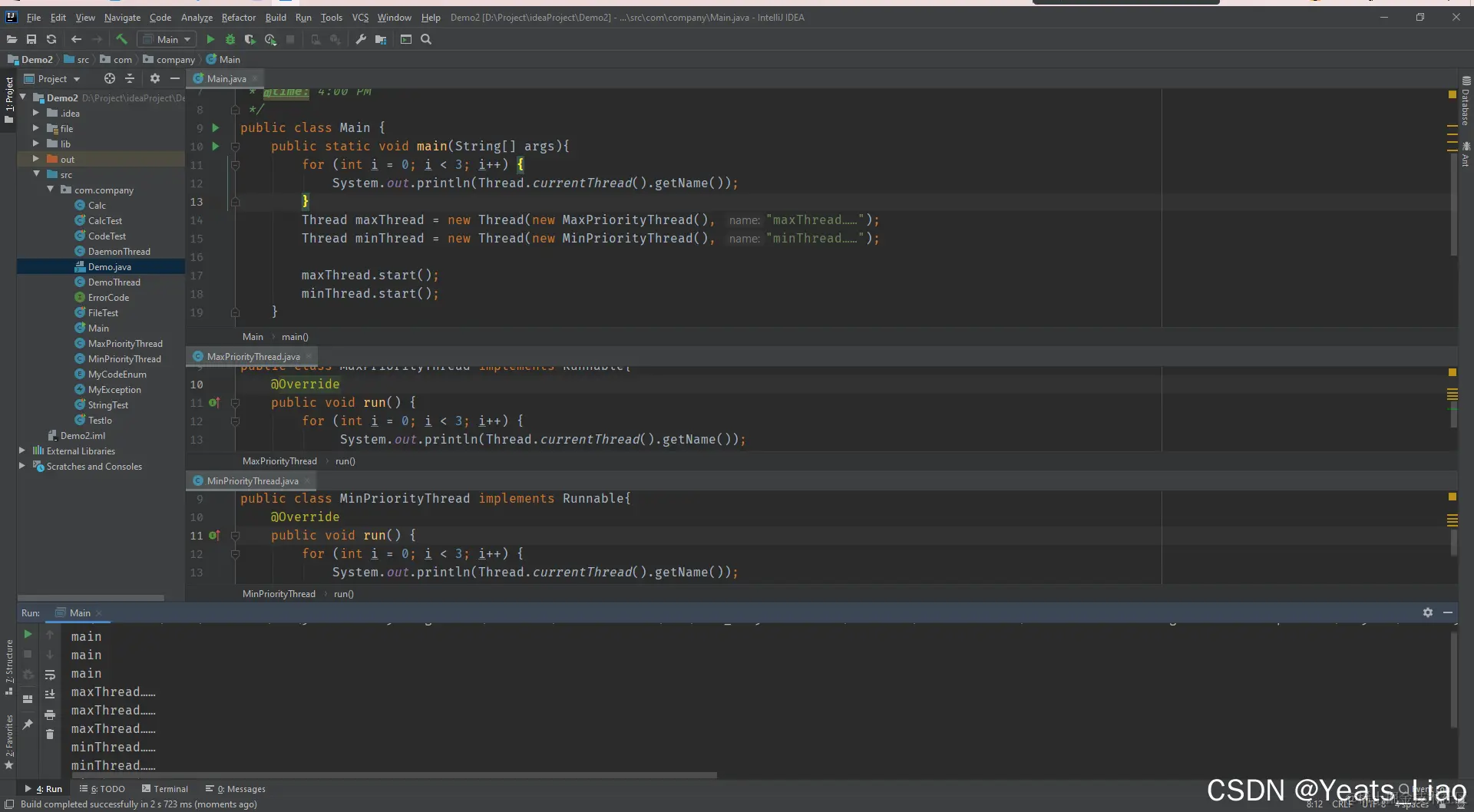The width and height of the screenshot is (1474, 812).
Task: Navigate back with the left arrow icon
Action: coord(76,39)
